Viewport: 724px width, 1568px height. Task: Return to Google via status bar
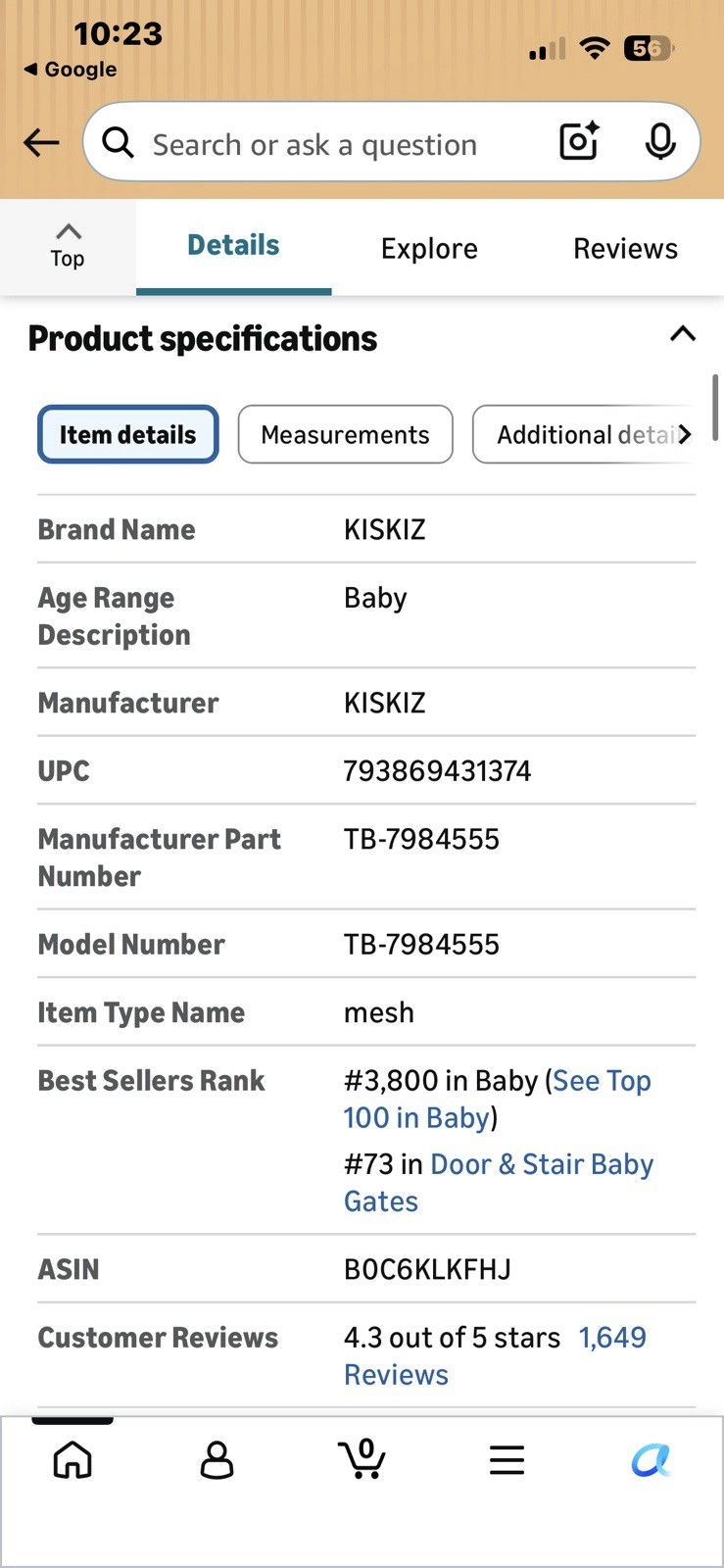coord(71,70)
